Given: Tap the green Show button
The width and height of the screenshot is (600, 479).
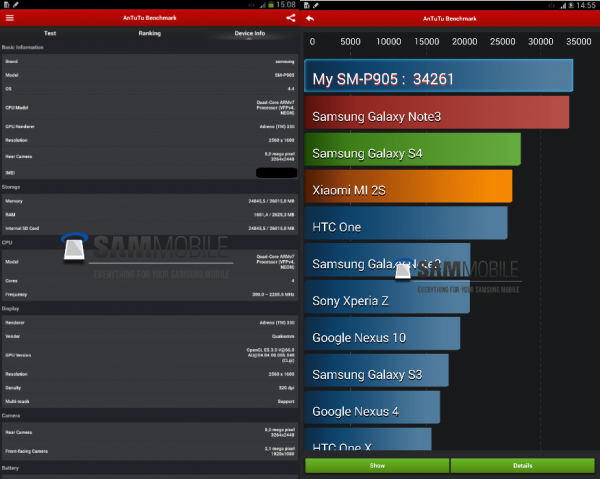Looking at the screenshot, I should 377,466.
